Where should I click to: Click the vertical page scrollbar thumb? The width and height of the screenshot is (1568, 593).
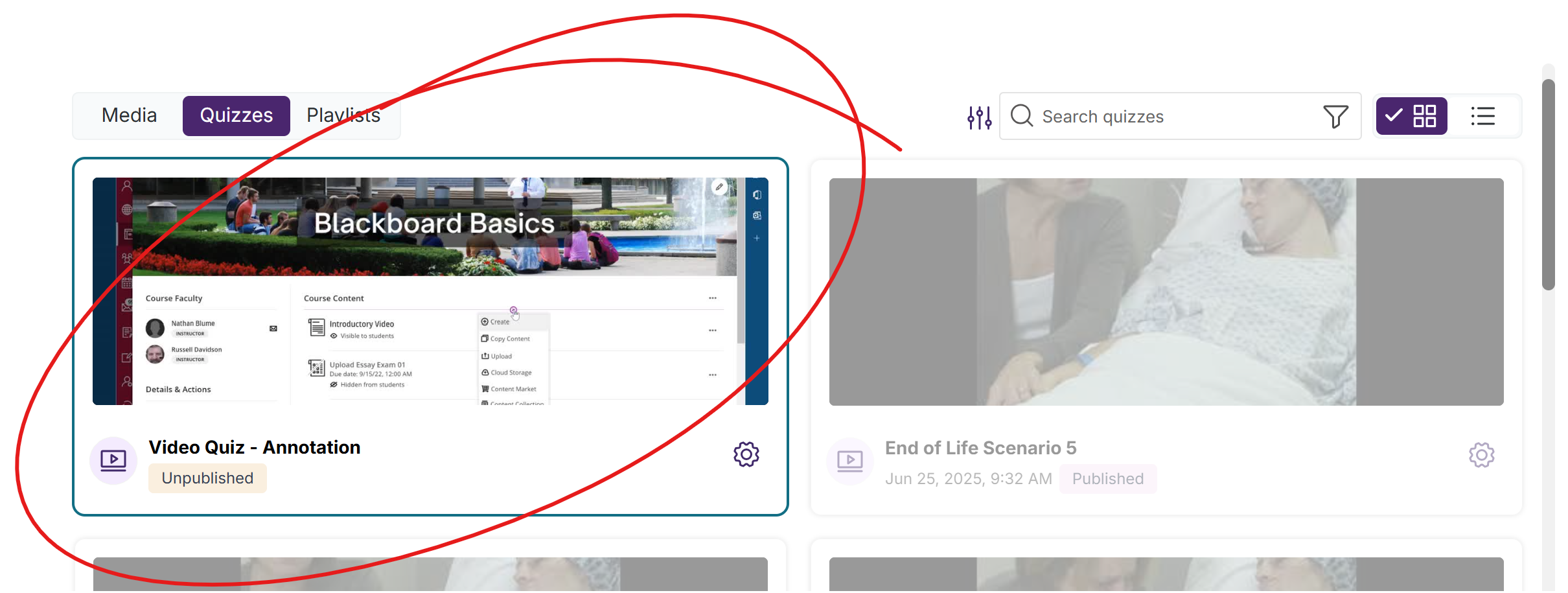click(1549, 185)
